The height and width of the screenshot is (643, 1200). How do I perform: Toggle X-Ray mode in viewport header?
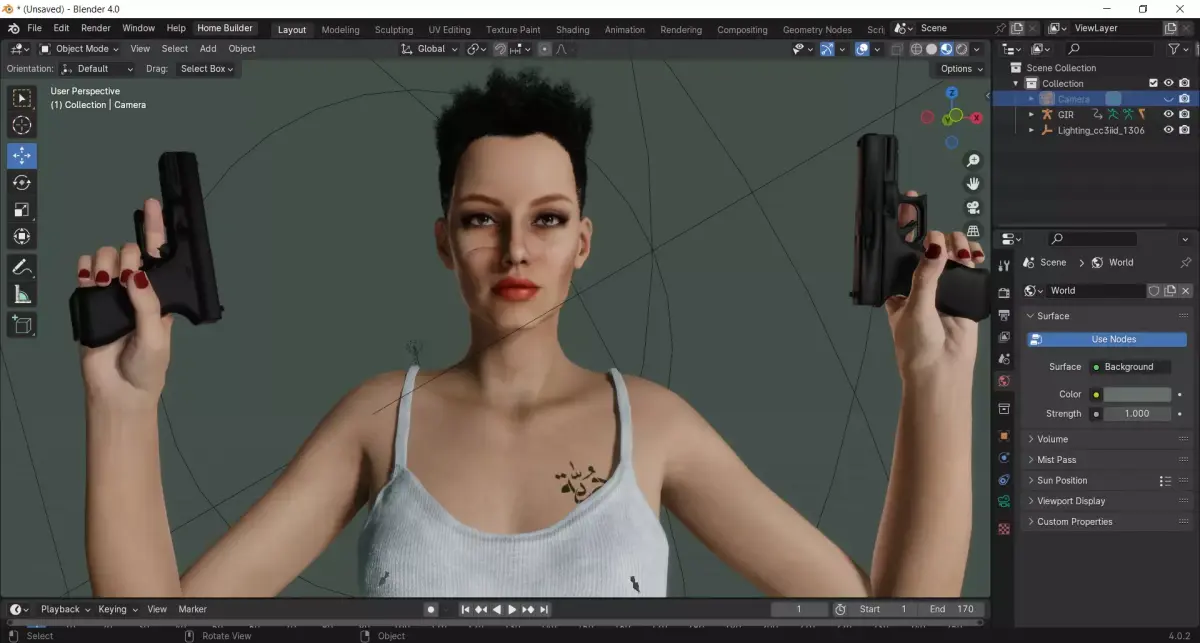[897, 48]
